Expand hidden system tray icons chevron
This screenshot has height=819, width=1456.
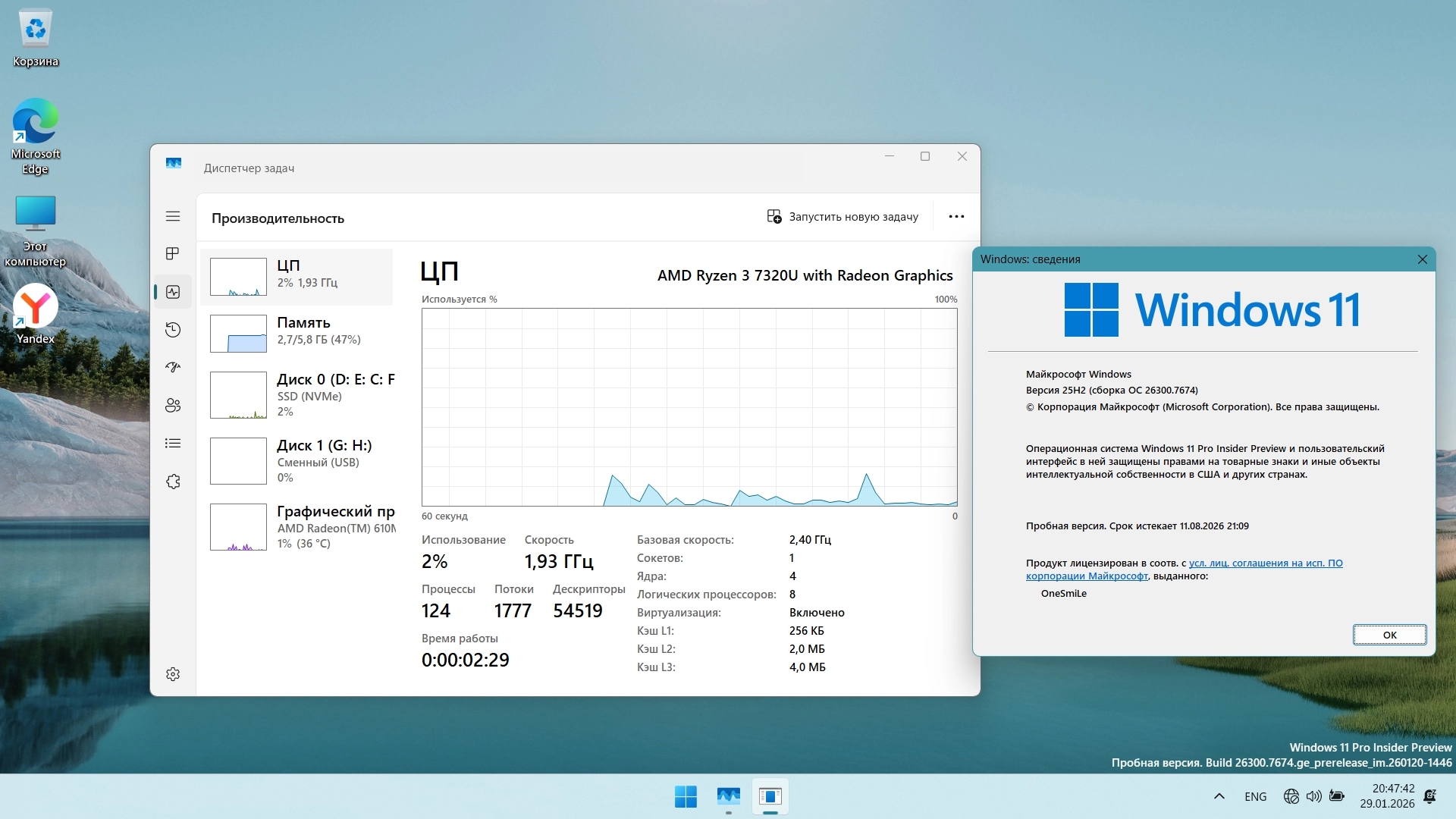point(1219,796)
